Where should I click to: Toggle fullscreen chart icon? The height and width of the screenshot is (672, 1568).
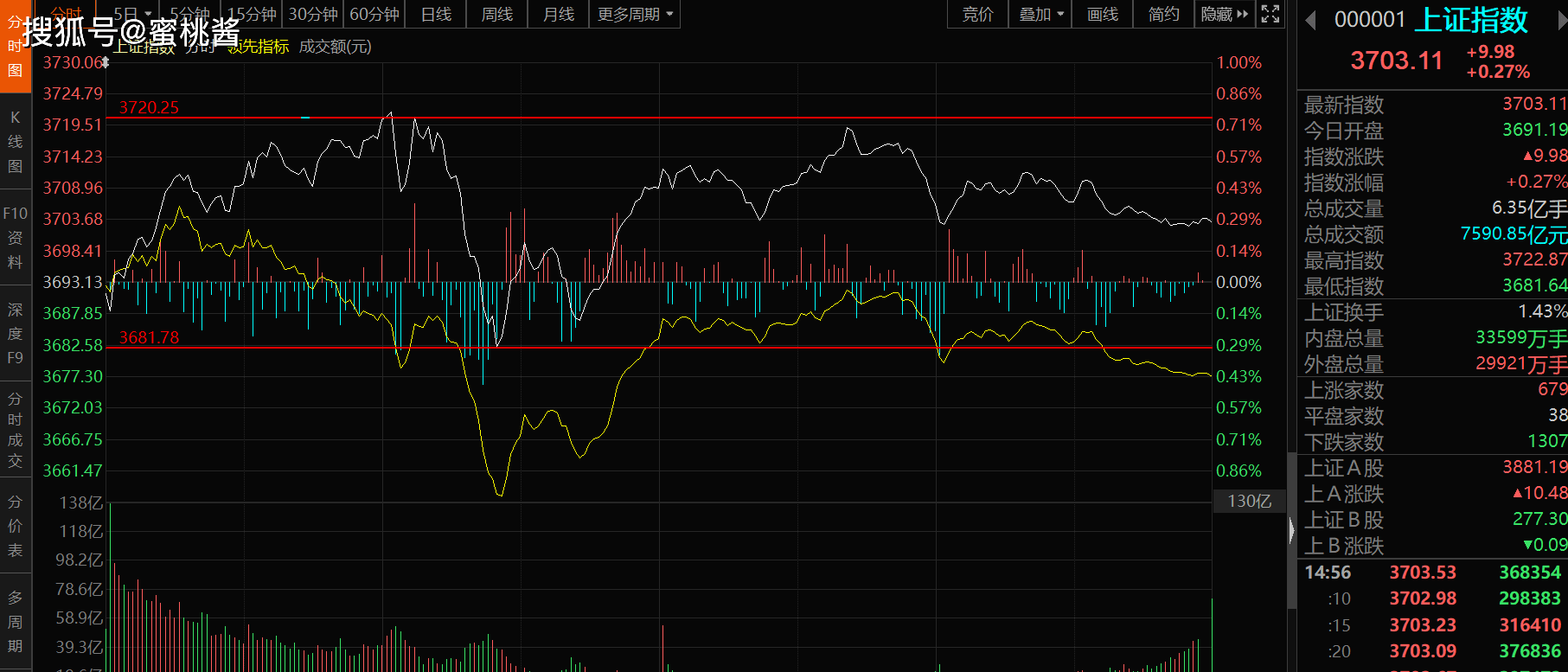(1270, 14)
